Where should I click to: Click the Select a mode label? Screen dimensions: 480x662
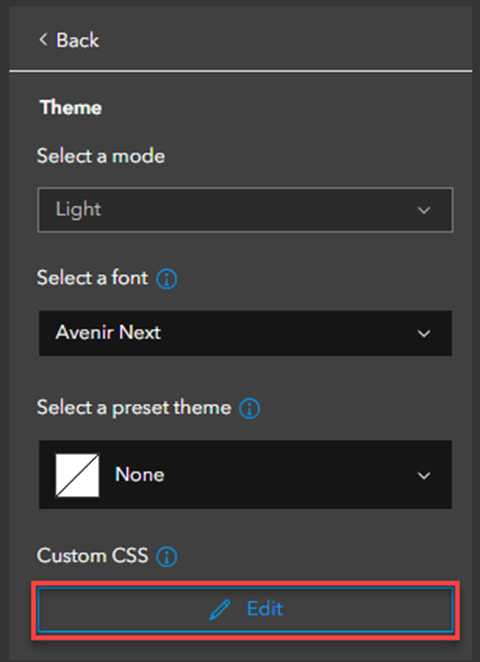click(101, 156)
